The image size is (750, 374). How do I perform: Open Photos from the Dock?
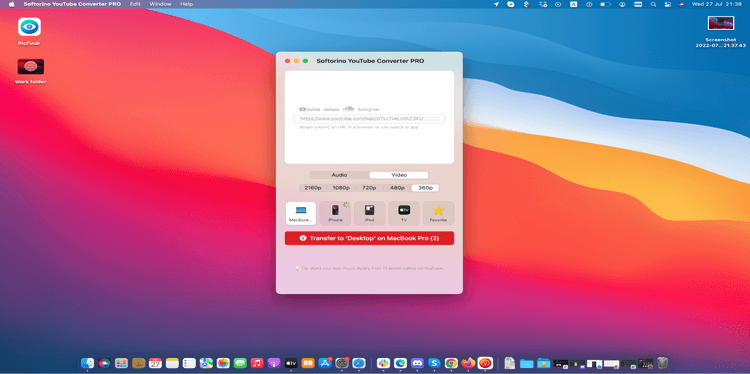223,363
